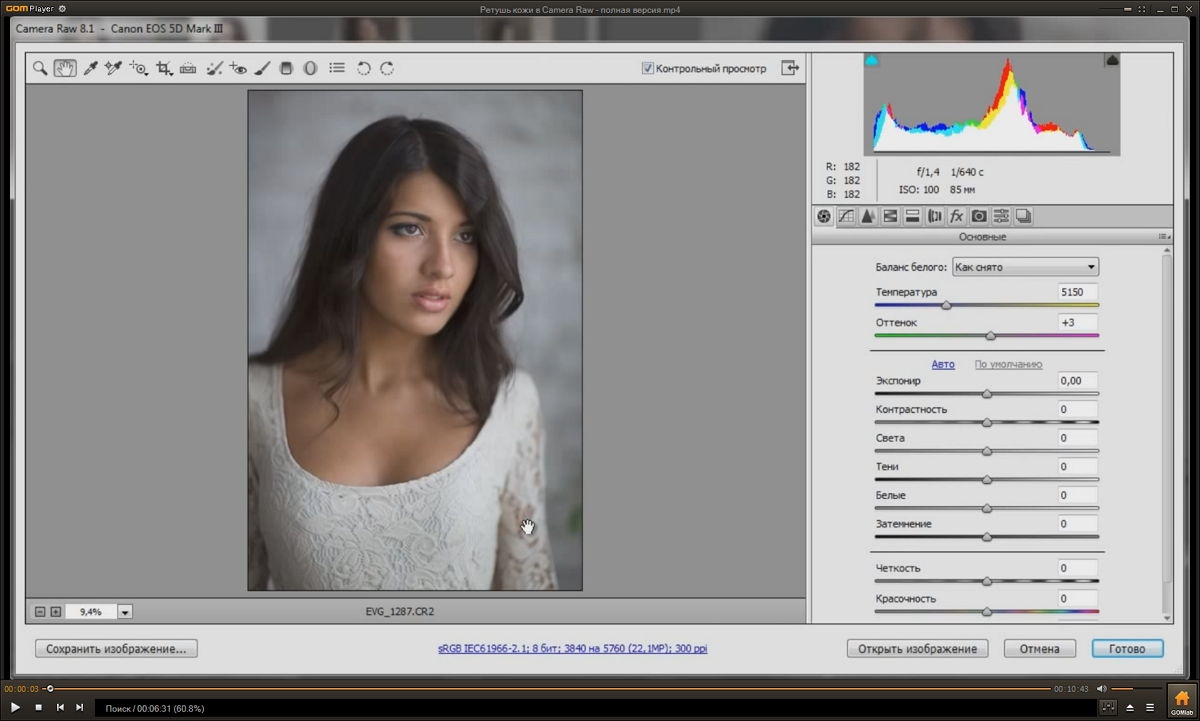Click the Экспонир value field
The image size is (1200, 721).
click(x=1078, y=381)
